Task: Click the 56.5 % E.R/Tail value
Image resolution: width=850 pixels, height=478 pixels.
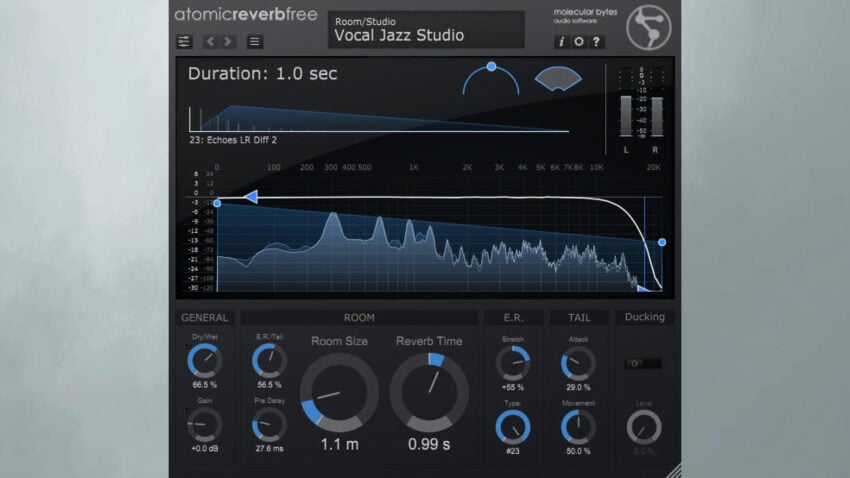Action: pyautogui.click(x=269, y=385)
